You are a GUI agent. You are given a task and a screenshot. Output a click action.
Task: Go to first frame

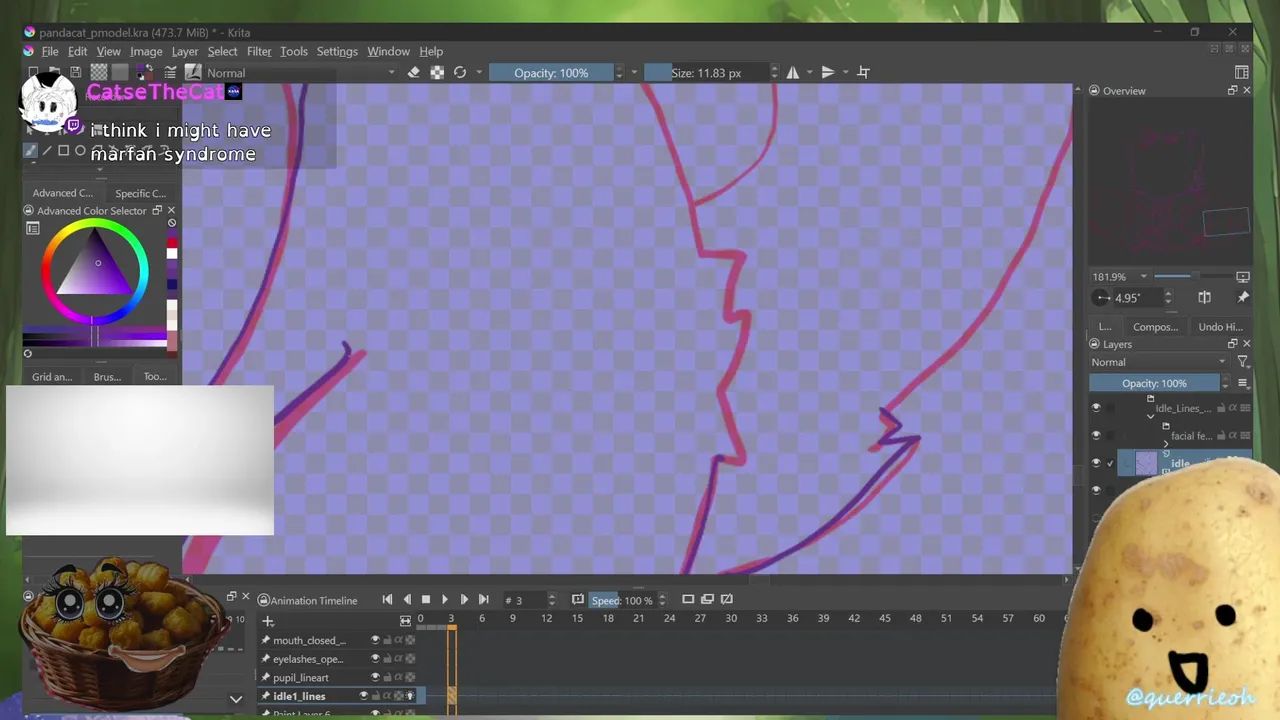[387, 599]
